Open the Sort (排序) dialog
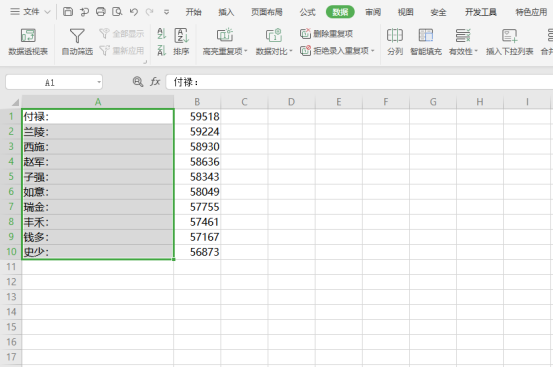Viewport: 554px width, 368px height. (181, 42)
